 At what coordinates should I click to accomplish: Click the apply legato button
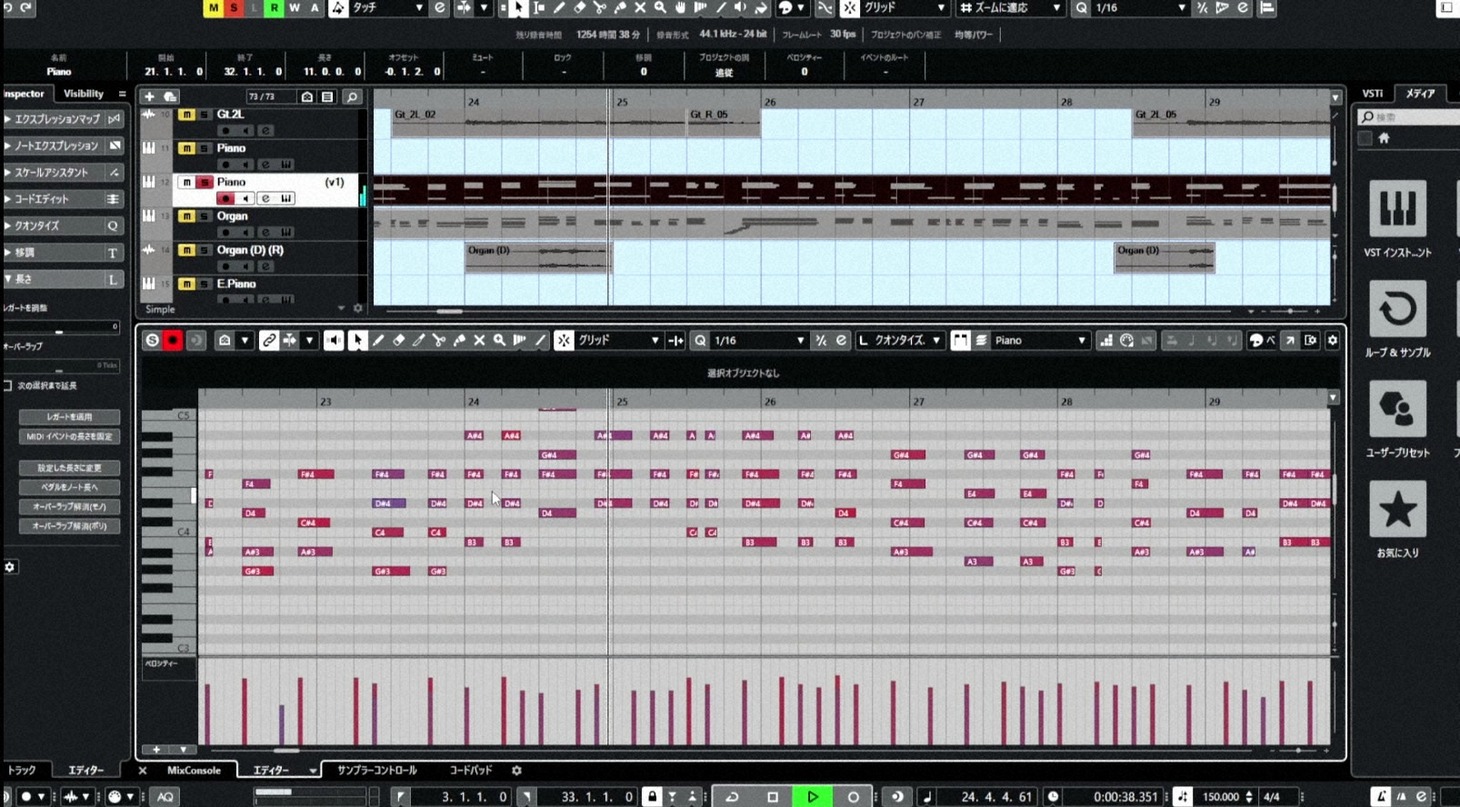pyautogui.click(x=69, y=417)
